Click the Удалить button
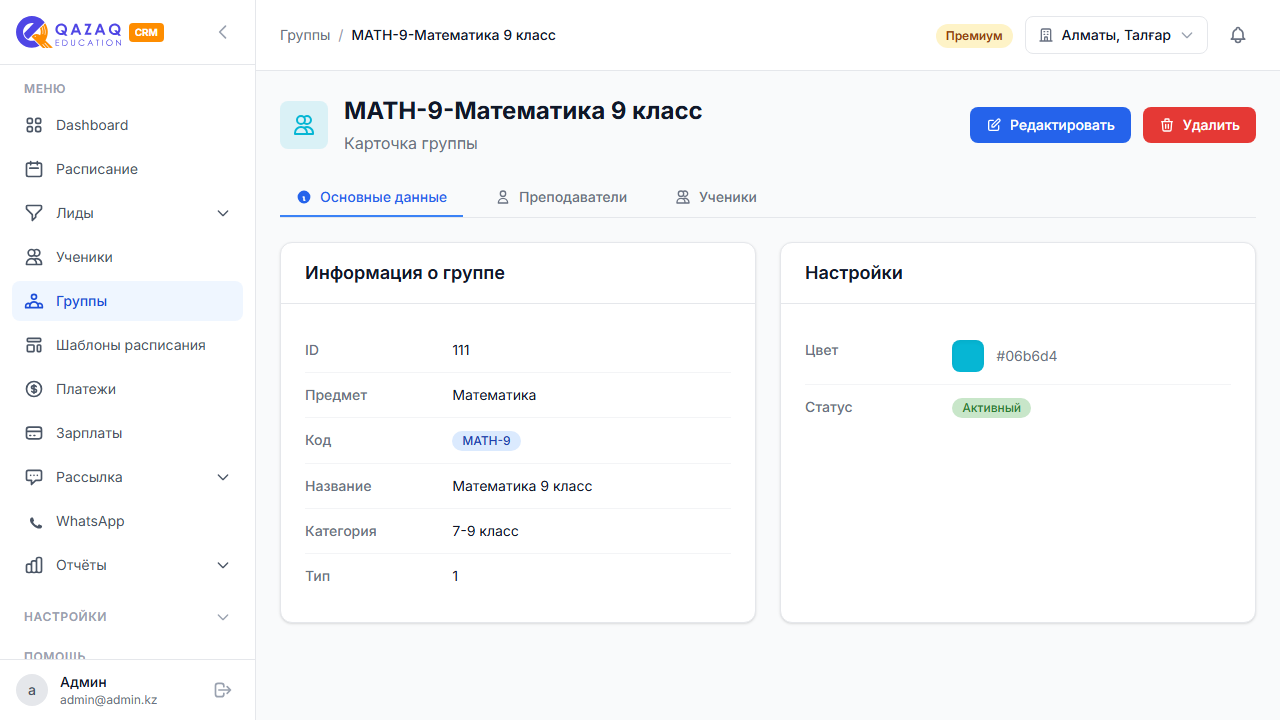Viewport: 1280px width, 720px height. [1199, 125]
